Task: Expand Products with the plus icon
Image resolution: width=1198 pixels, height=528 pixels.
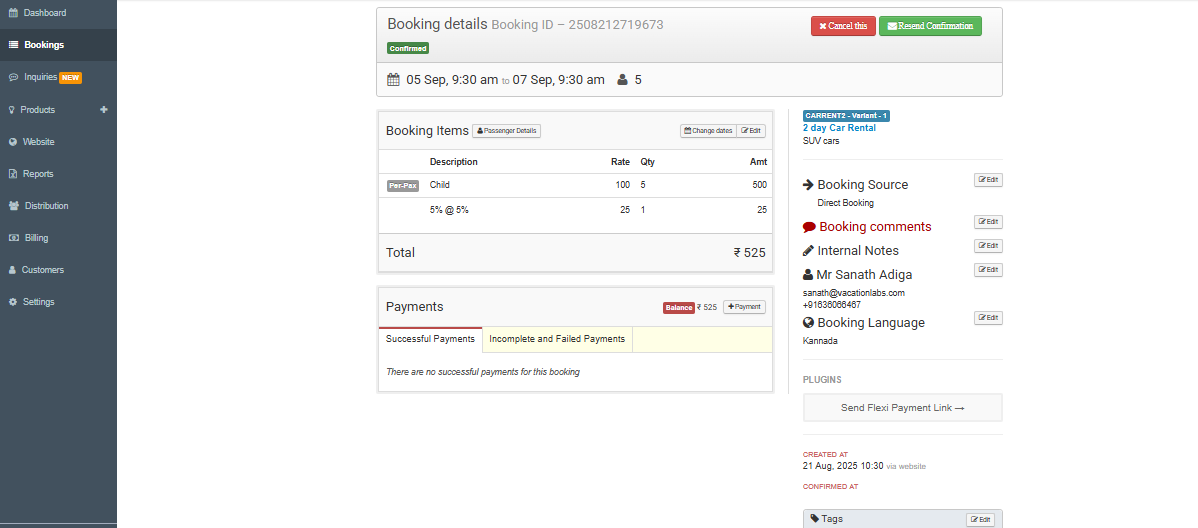Action: point(103,110)
